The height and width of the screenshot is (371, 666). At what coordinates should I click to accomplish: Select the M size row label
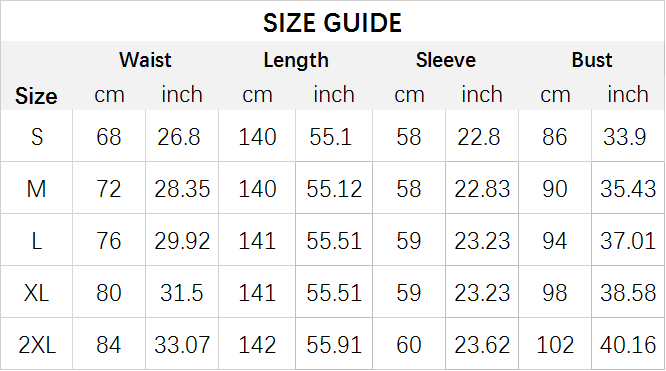(x=37, y=189)
